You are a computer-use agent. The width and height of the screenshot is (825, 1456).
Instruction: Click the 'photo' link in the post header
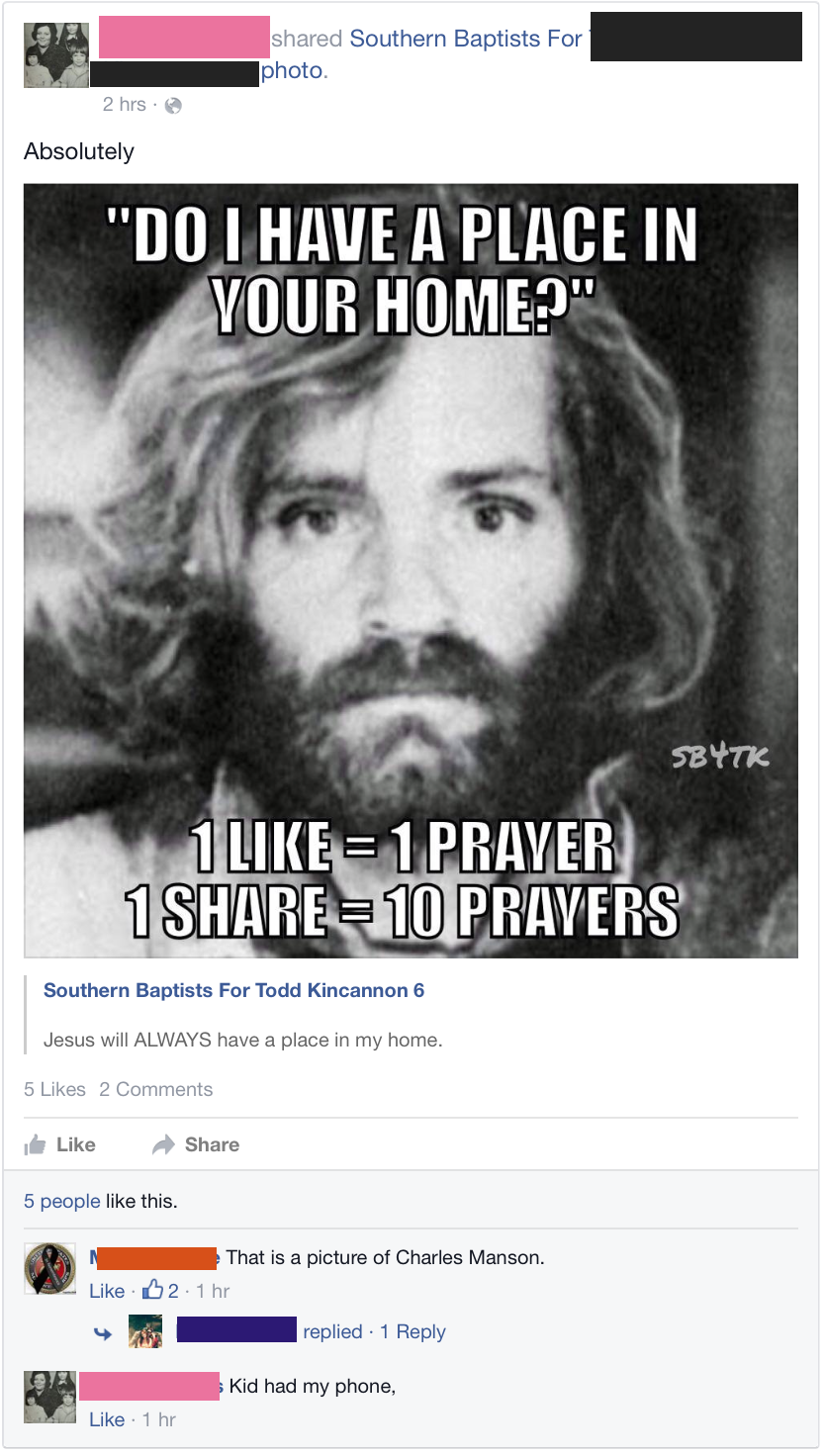coord(292,71)
